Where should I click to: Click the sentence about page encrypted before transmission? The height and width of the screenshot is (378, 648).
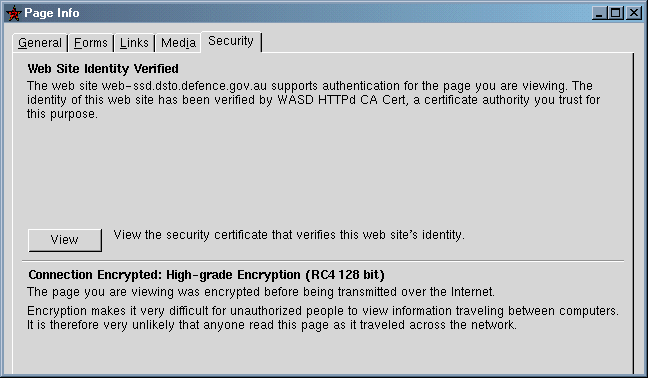pyautogui.click(x=261, y=292)
